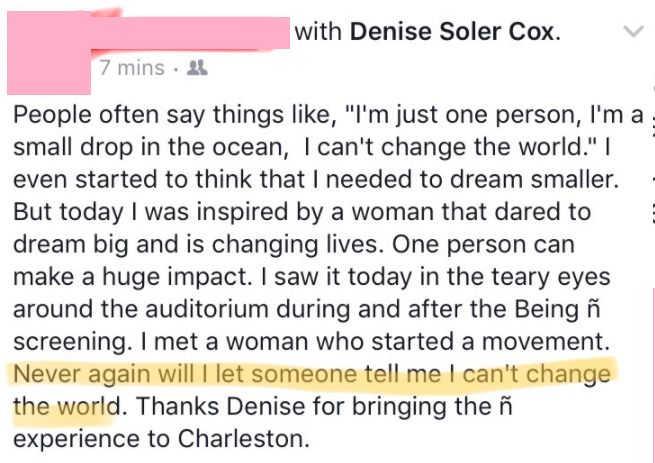Click the highlighted sentence starting 'Never again'
Viewport: 655px width, 463px height.
(311, 374)
